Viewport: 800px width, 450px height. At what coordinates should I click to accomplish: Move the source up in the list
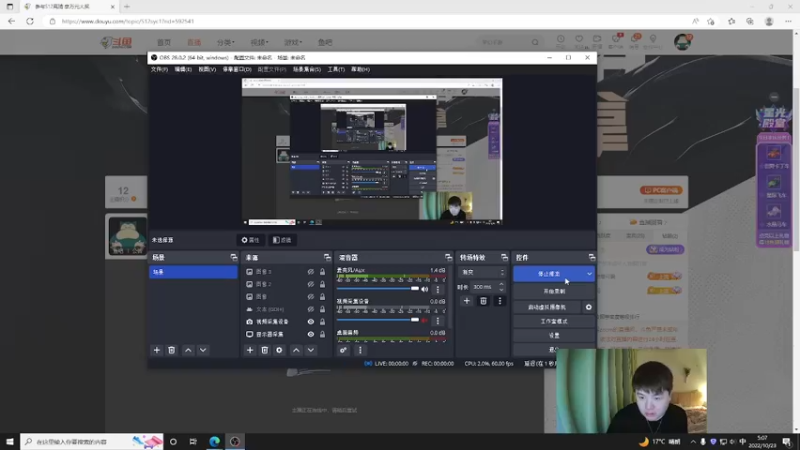296,350
